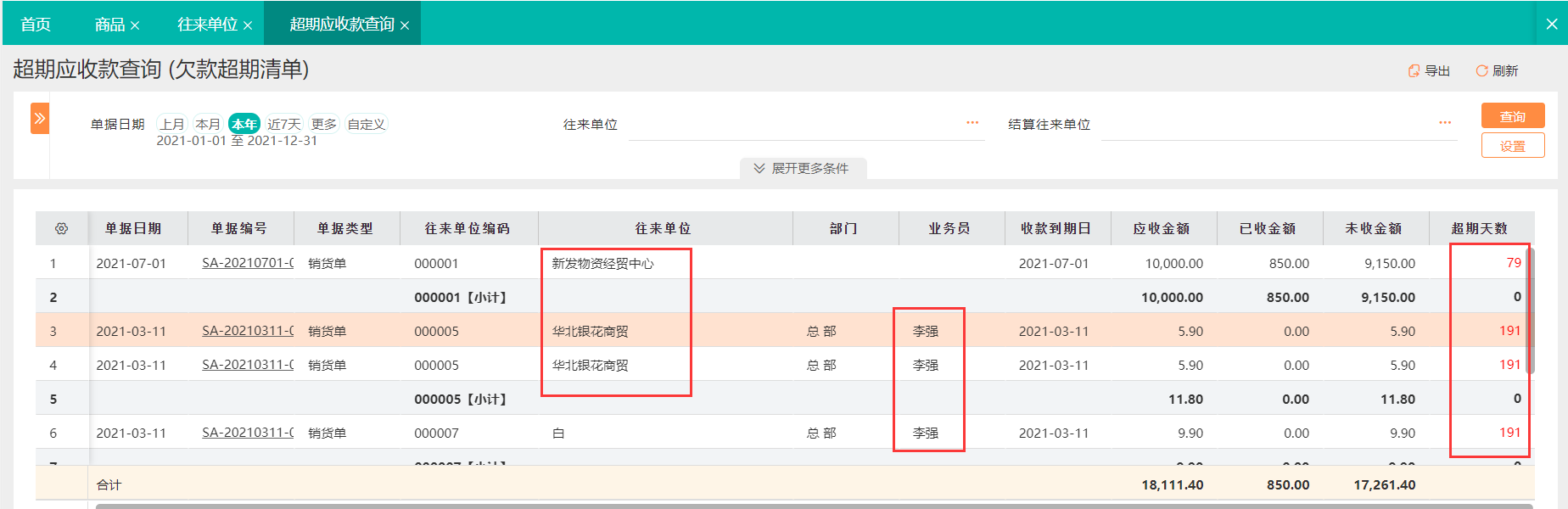Choose 自定义 custom date range
This screenshot has height=509, width=1568.
[x=367, y=124]
